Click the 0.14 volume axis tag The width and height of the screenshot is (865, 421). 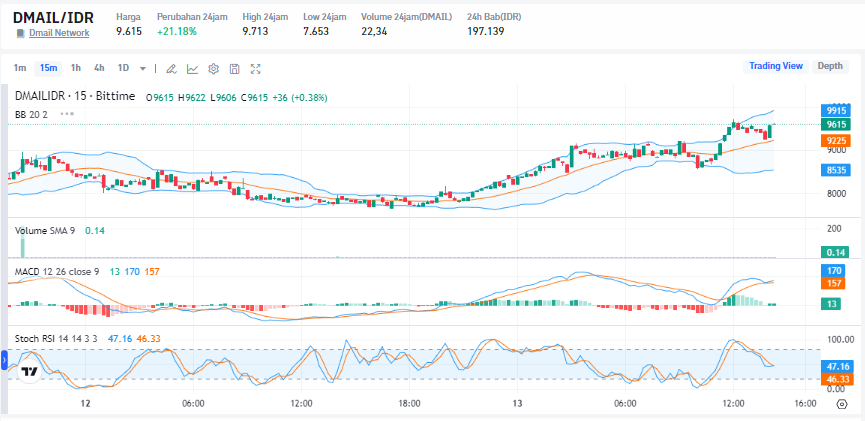(833, 253)
